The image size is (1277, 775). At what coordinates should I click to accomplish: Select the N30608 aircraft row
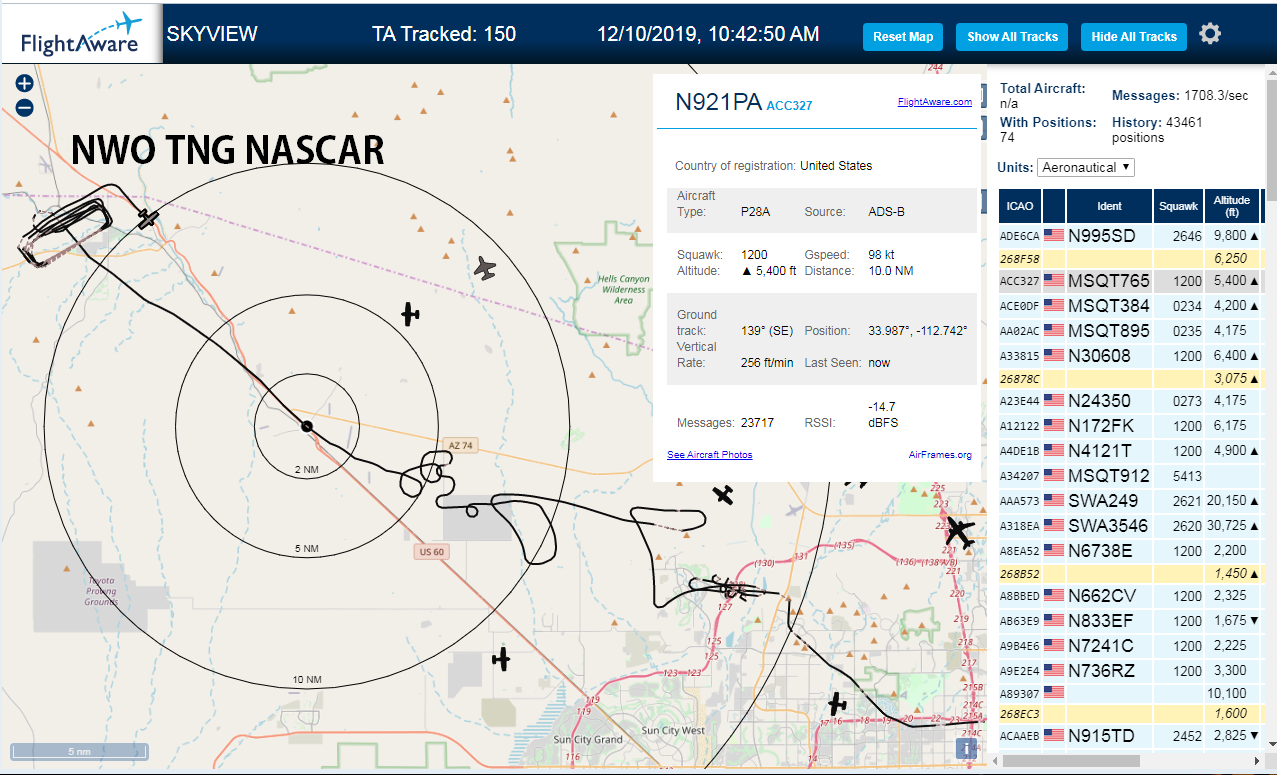(x=1130, y=355)
